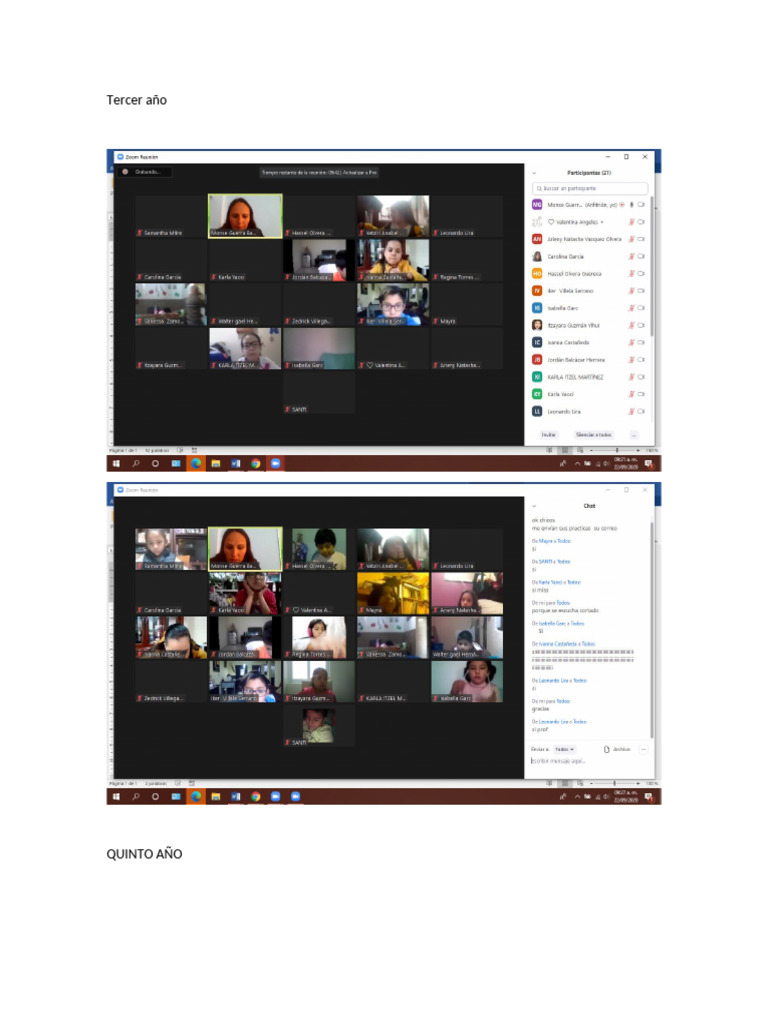Click the Invitar button
The width and height of the screenshot is (768, 1024).
pos(549,435)
